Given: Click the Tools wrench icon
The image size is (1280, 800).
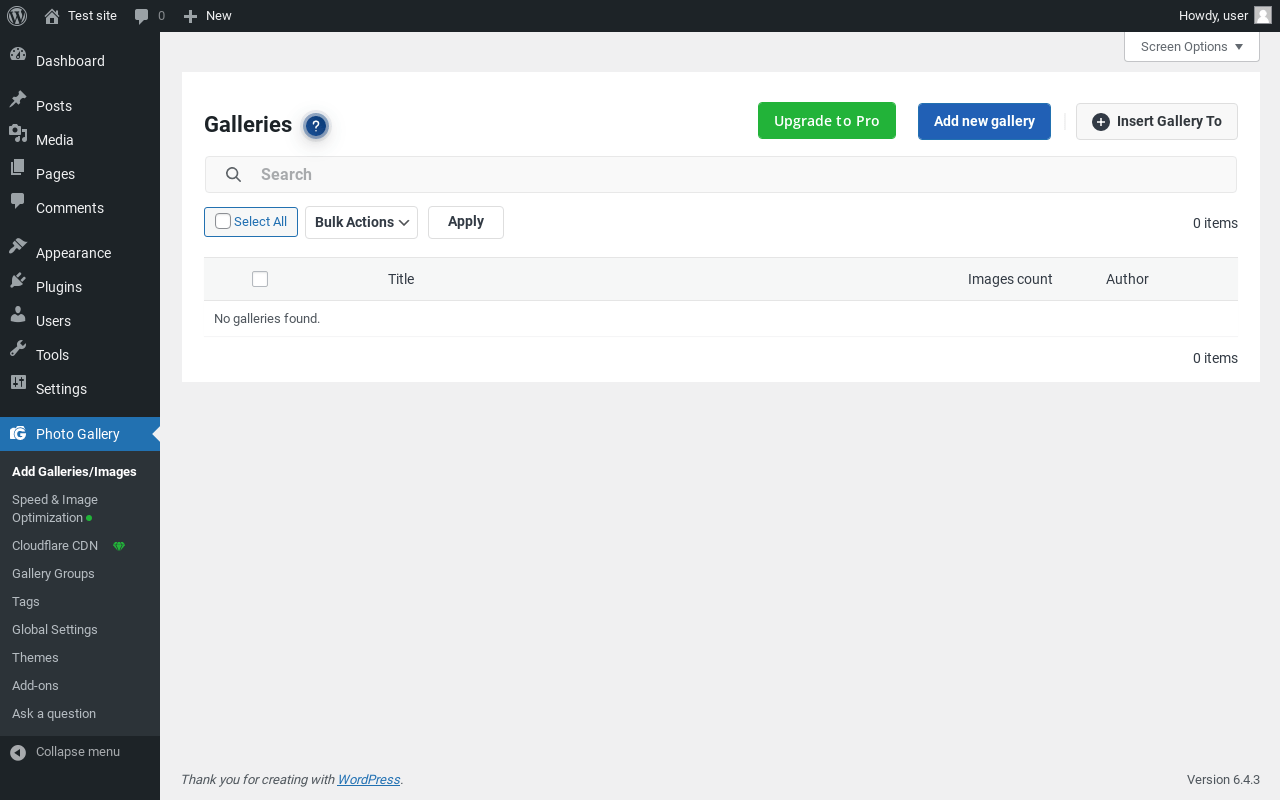Looking at the screenshot, I should point(18,349).
